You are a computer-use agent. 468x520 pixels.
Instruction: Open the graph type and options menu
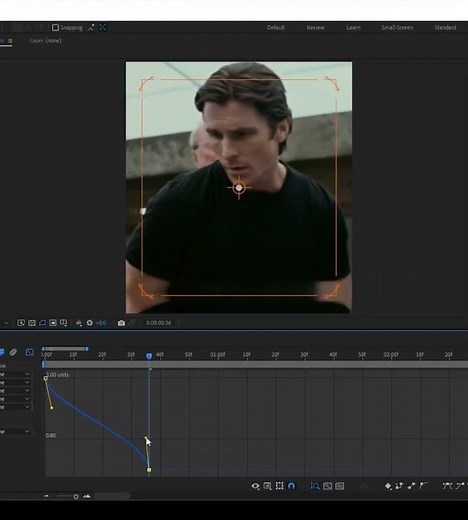[267, 486]
